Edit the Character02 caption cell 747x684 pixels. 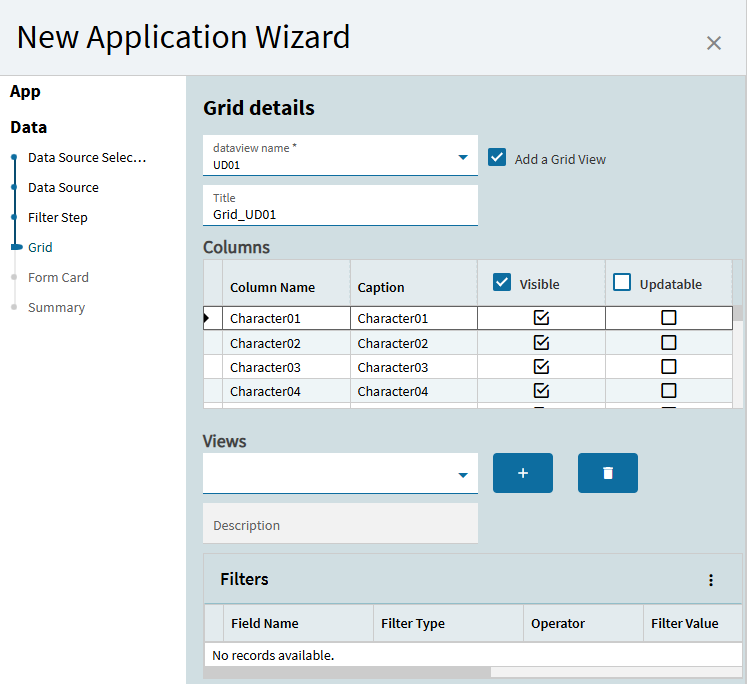pos(414,343)
